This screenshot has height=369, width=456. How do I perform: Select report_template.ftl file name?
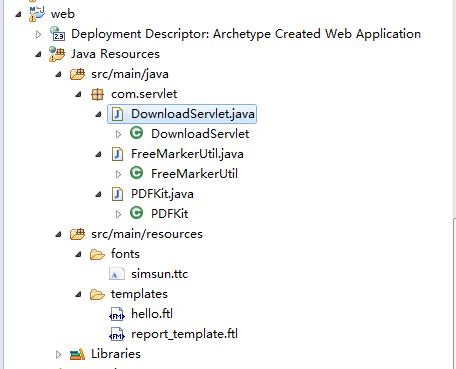(184, 334)
